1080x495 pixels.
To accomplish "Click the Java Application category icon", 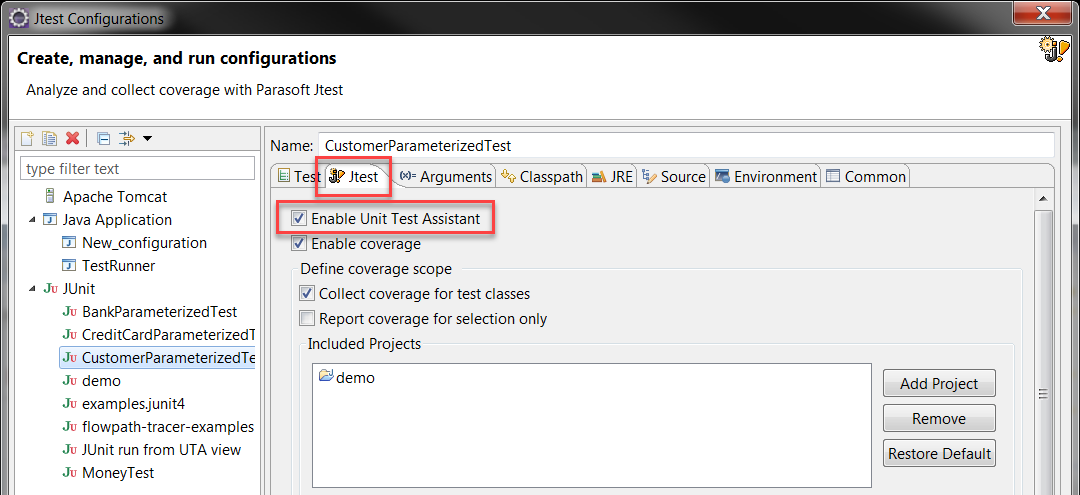I will click(50, 220).
